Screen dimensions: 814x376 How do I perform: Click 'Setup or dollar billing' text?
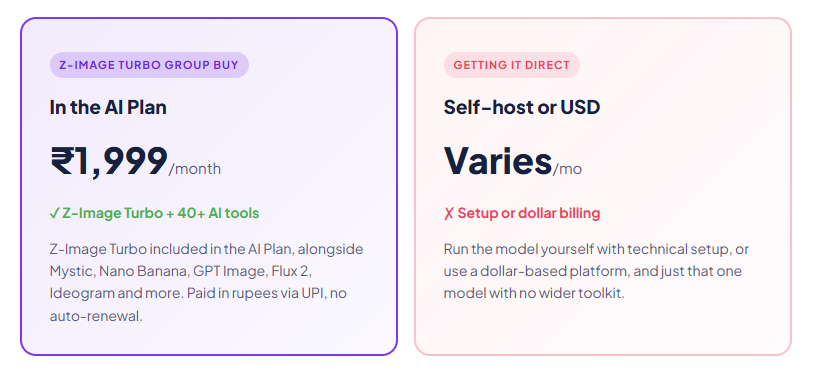528,213
